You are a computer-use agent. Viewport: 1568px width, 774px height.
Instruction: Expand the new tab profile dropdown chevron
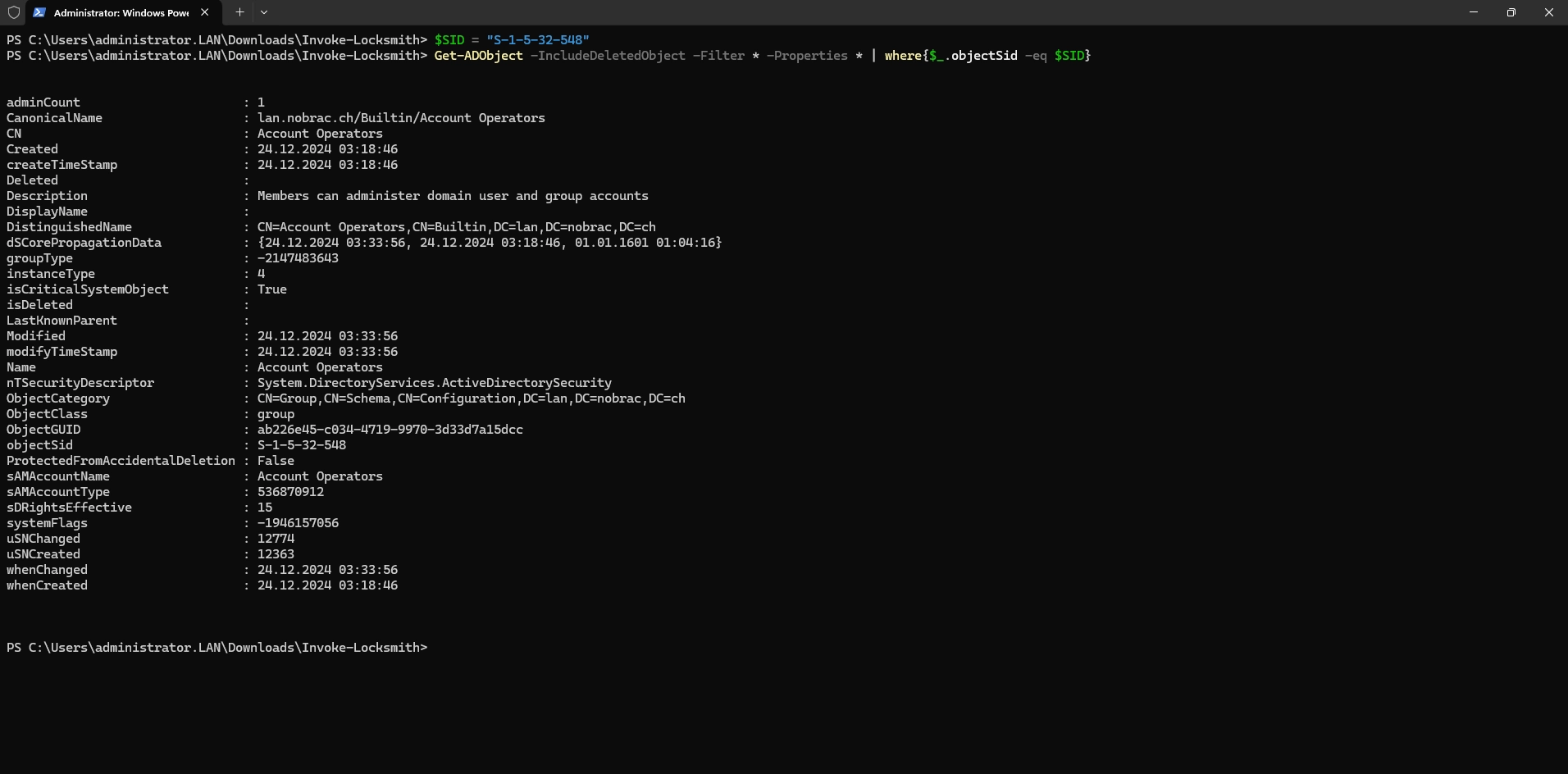coord(264,12)
